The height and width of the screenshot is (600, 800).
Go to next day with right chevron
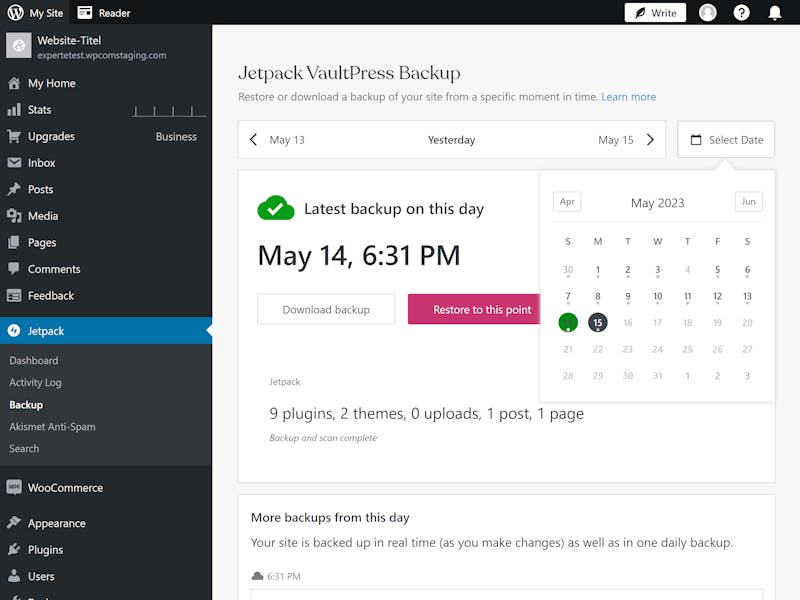pyautogui.click(x=650, y=139)
